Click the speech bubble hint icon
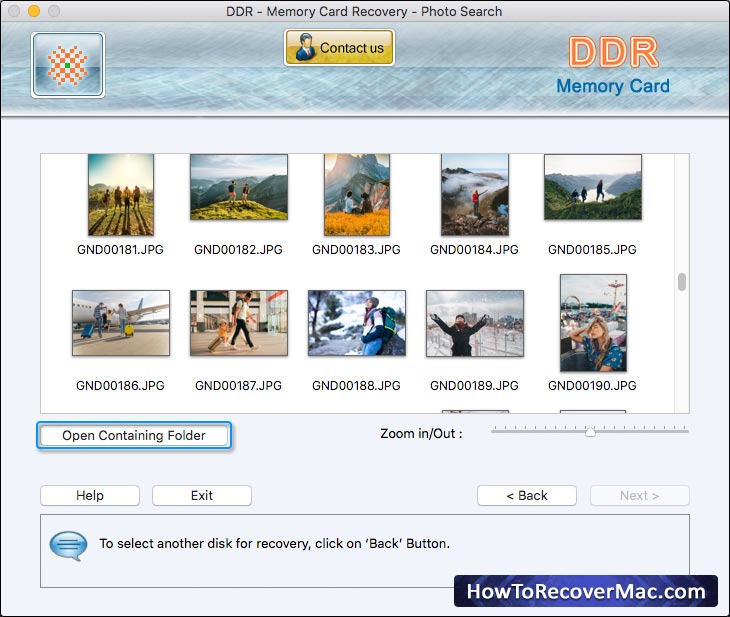 click(68, 545)
